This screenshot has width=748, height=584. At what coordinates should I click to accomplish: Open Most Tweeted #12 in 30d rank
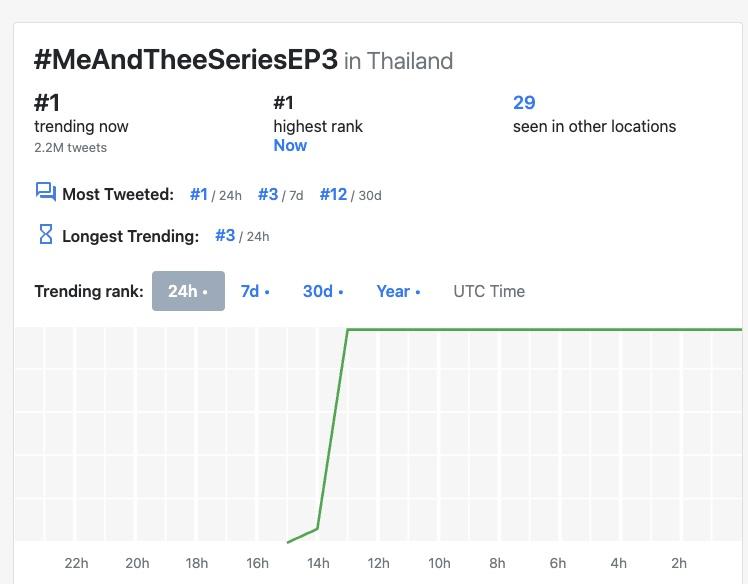333,194
